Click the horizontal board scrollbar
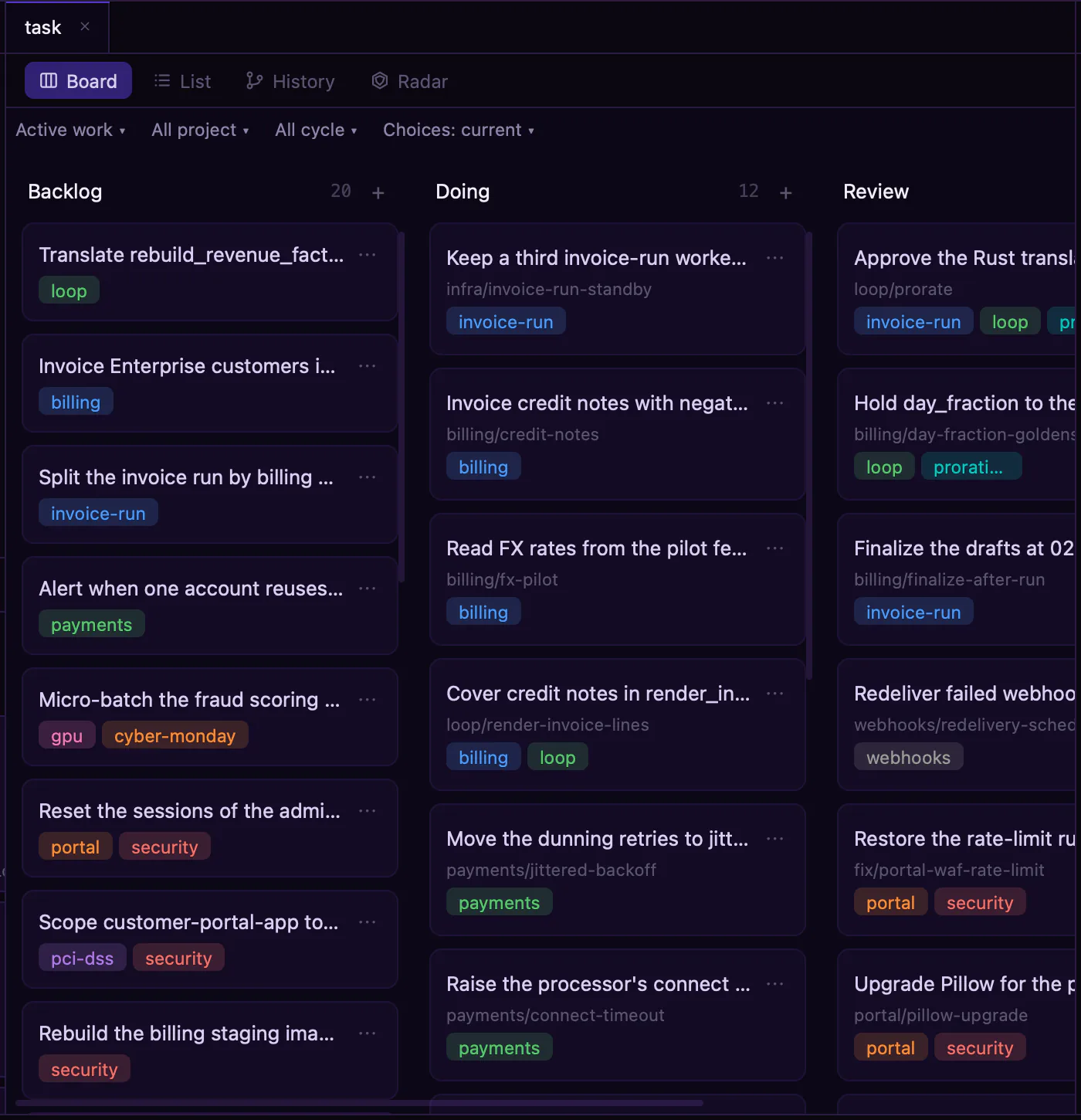The height and width of the screenshot is (1120, 1081). coord(359,1103)
